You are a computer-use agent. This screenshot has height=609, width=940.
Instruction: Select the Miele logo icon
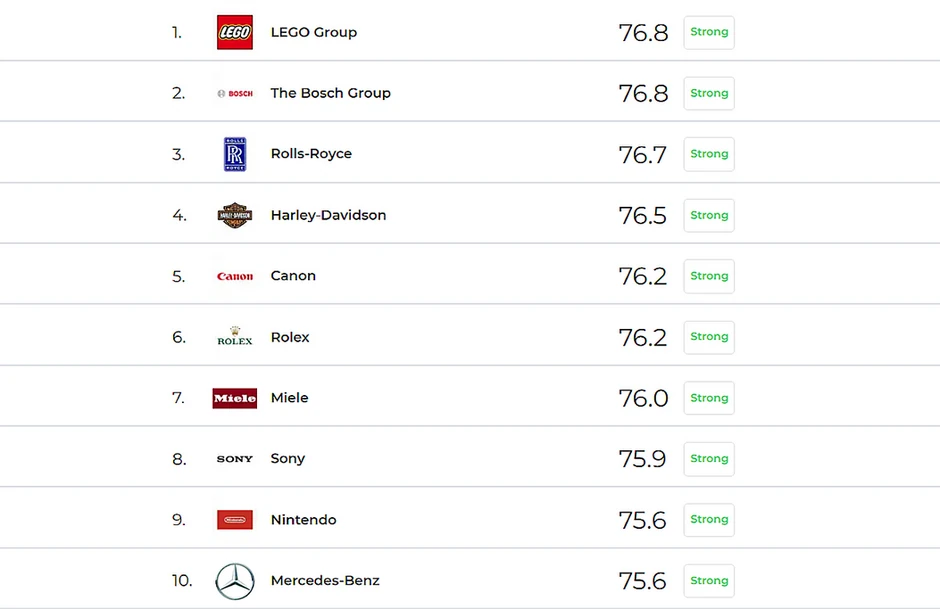[235, 398]
